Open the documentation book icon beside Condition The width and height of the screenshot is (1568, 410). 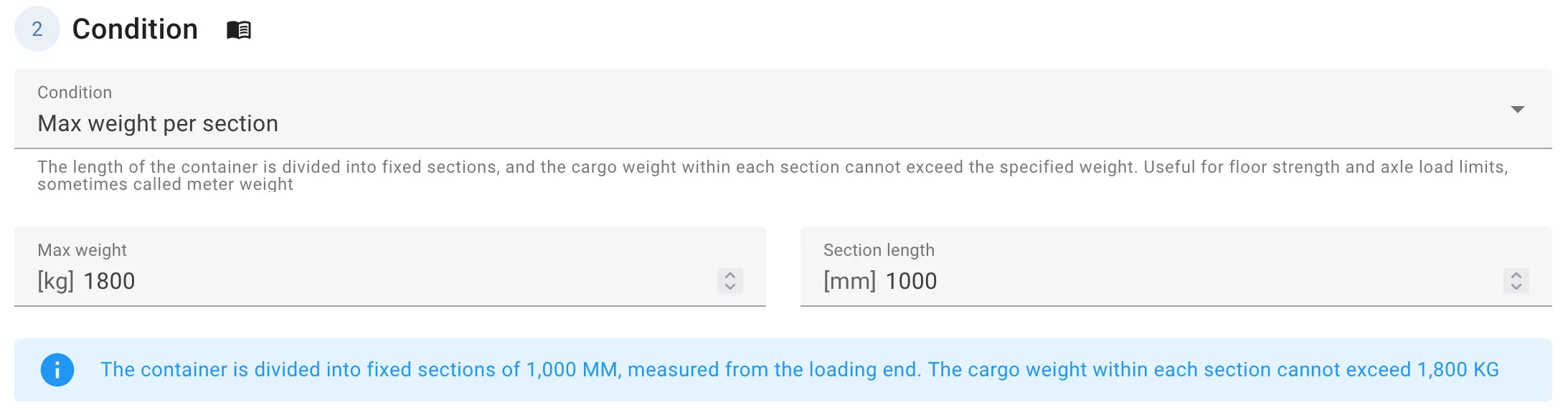(239, 30)
